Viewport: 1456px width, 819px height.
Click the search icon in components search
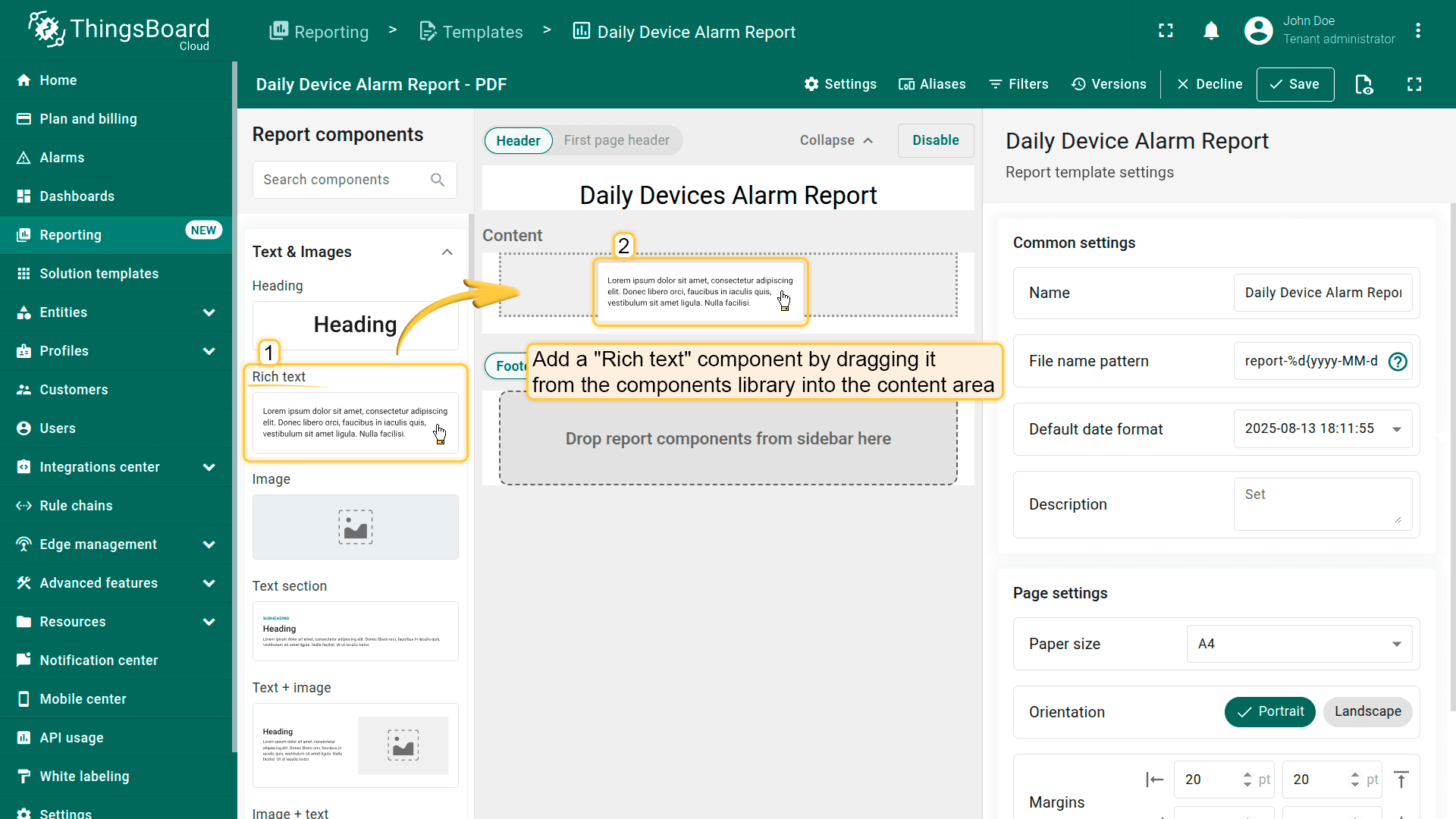point(438,180)
